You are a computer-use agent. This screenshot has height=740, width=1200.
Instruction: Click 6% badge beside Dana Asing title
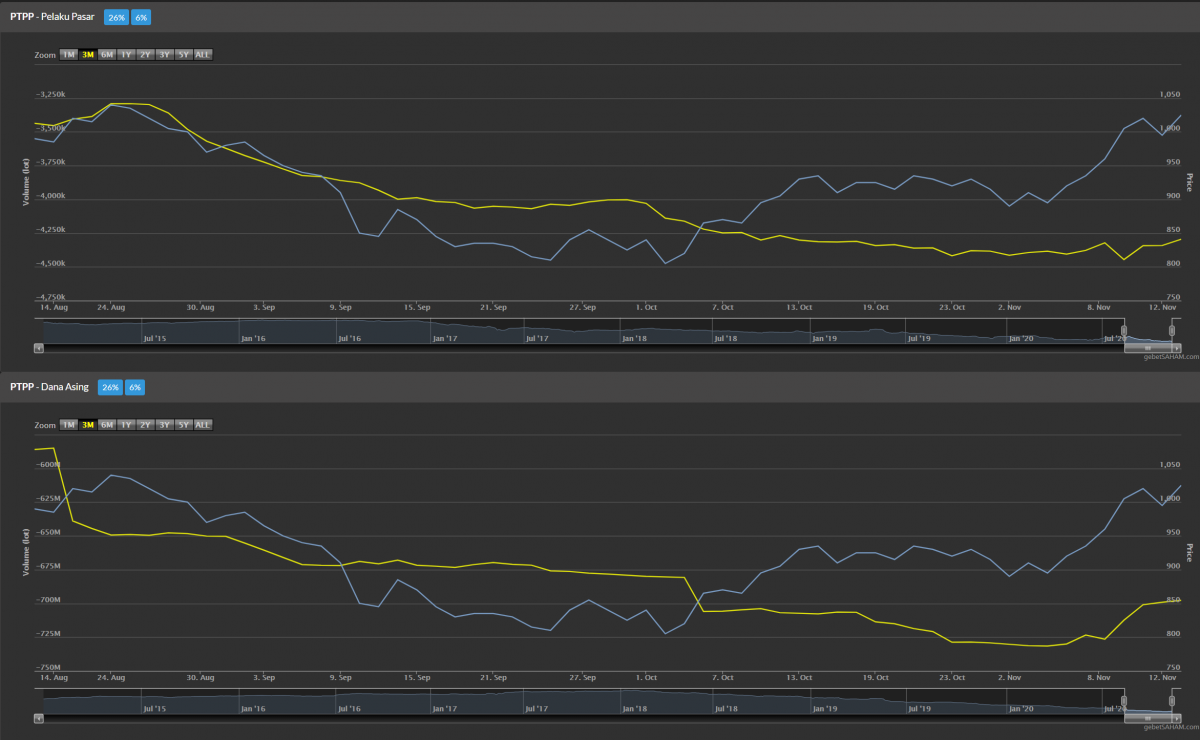pyautogui.click(x=135, y=387)
